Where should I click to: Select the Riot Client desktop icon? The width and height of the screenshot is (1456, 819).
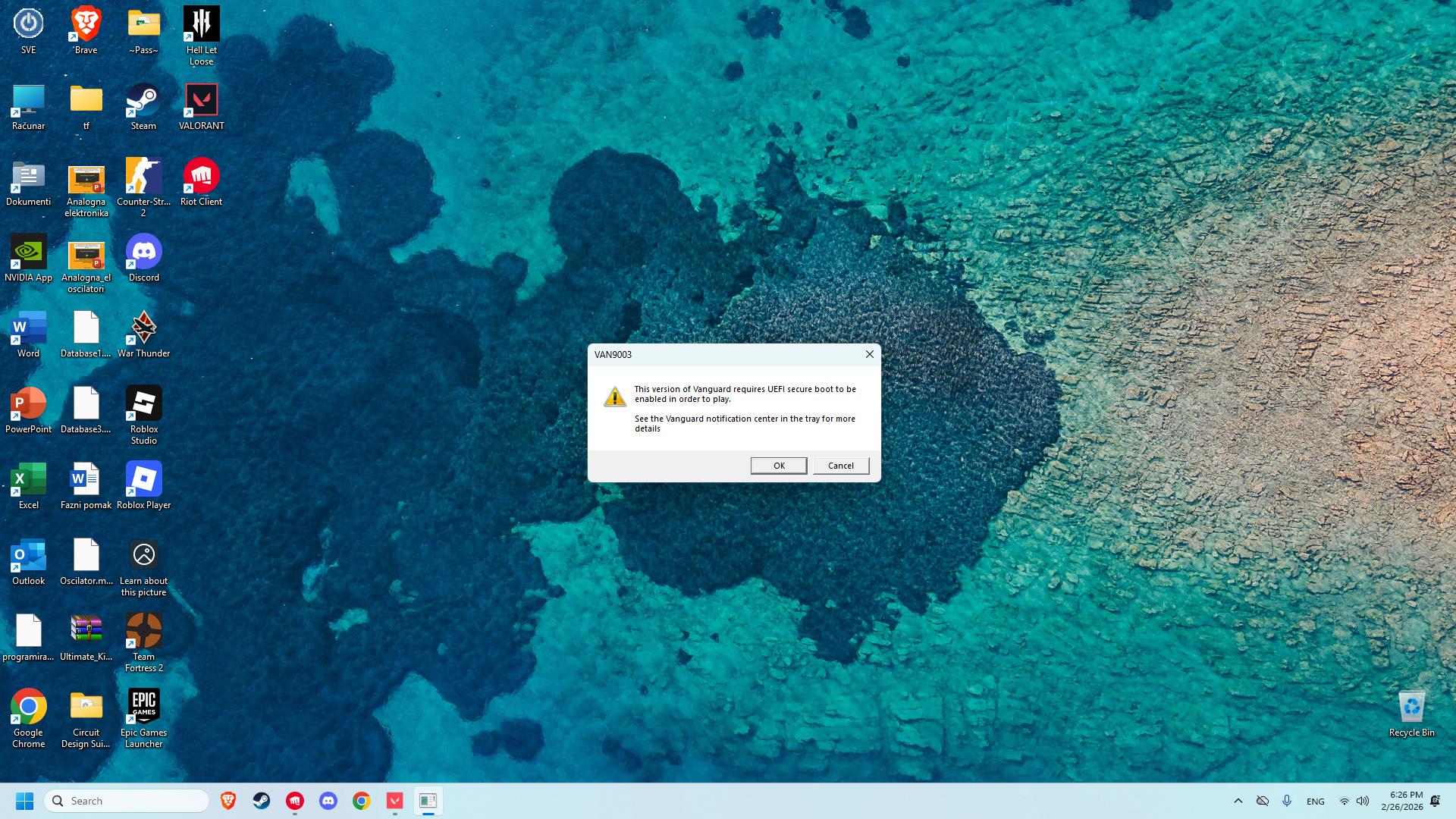click(x=201, y=183)
